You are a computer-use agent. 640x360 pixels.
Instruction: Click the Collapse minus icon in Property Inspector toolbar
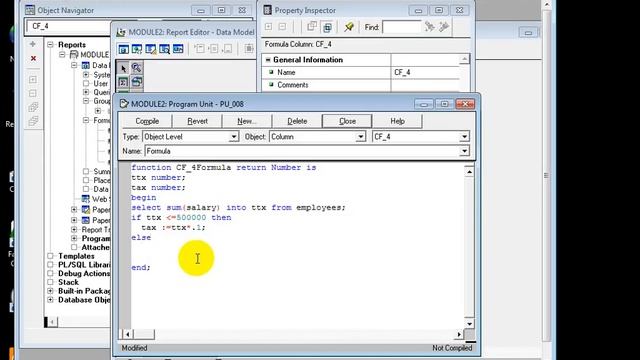[x=282, y=27]
